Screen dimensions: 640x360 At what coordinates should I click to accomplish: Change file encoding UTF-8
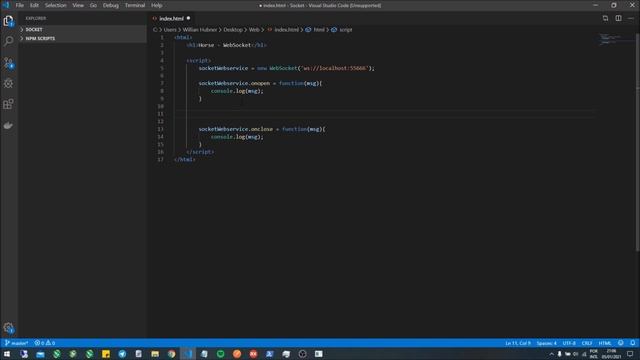569,343
